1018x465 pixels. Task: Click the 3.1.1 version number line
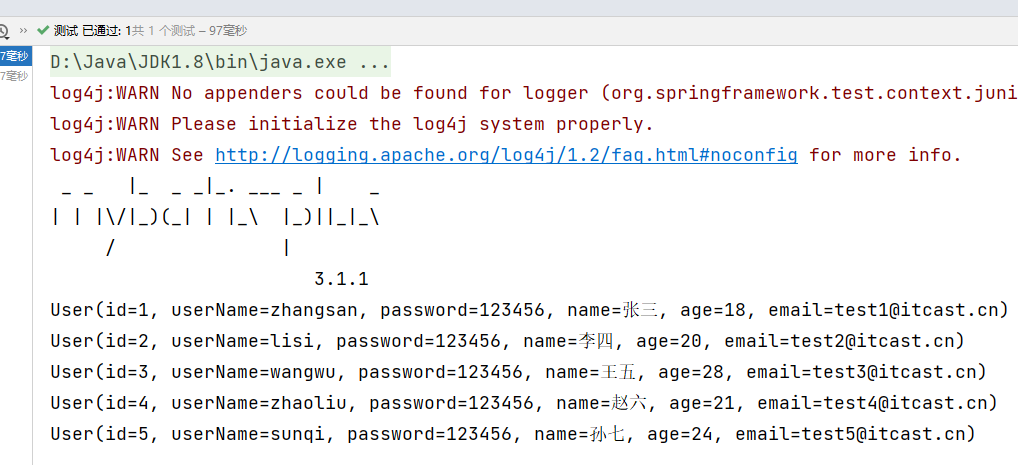[341, 279]
